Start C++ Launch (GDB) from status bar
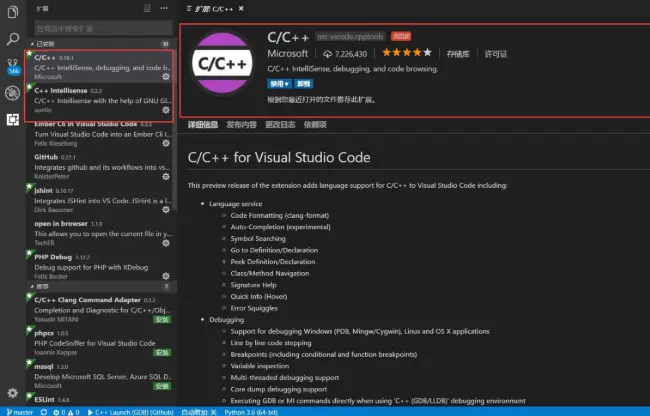Viewport: 650px width, 416px height. coord(131,412)
